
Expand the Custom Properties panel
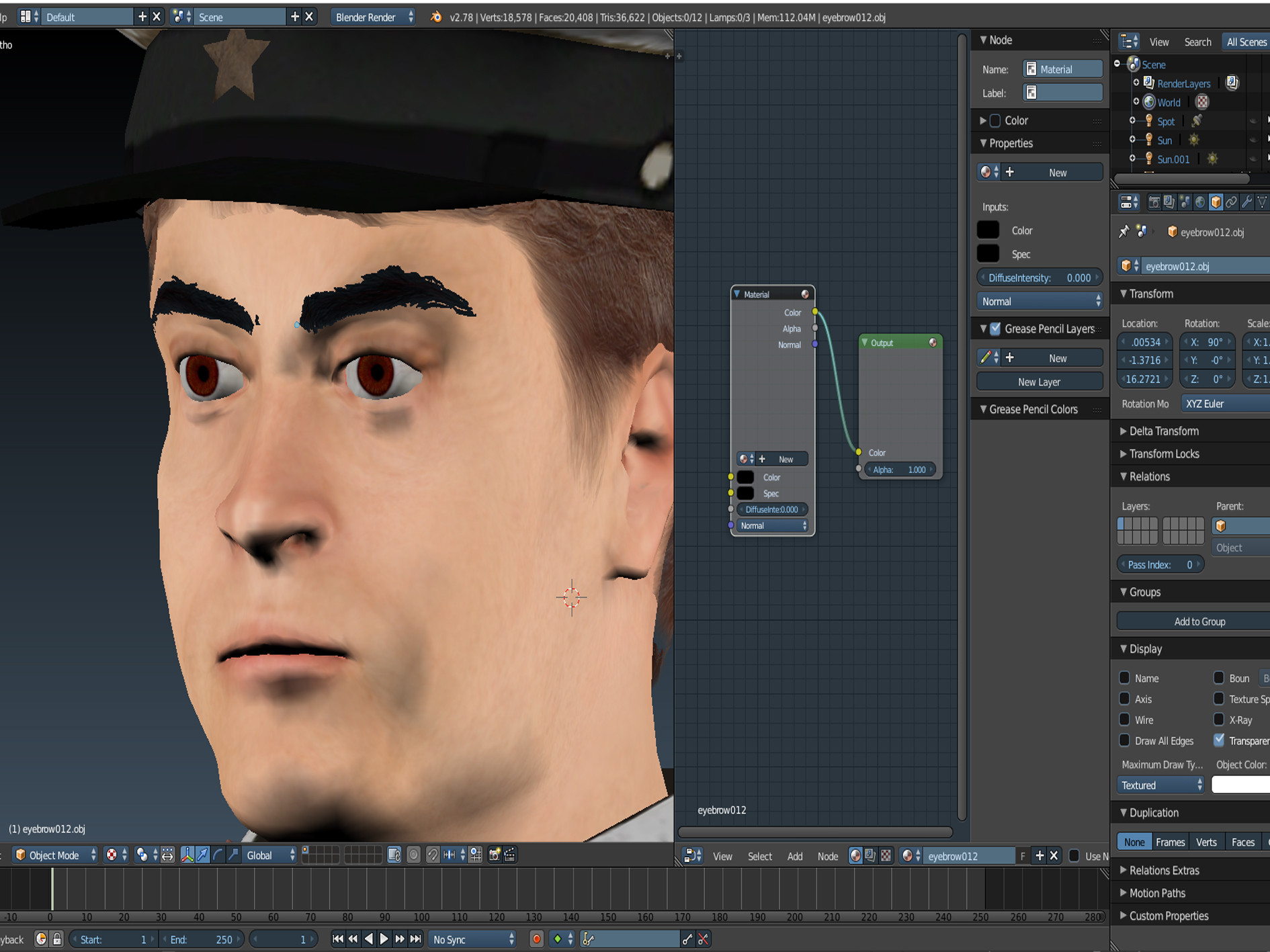(x=1163, y=916)
